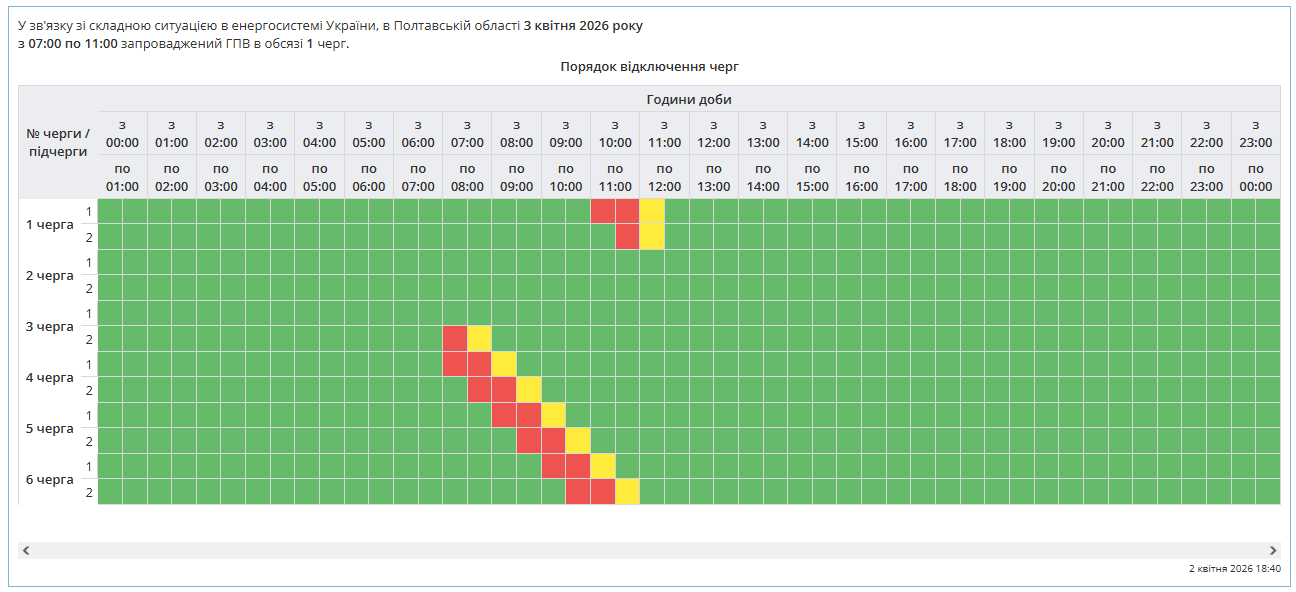Click the '1 черга' row label
The image size is (1296, 592).
tap(50, 225)
